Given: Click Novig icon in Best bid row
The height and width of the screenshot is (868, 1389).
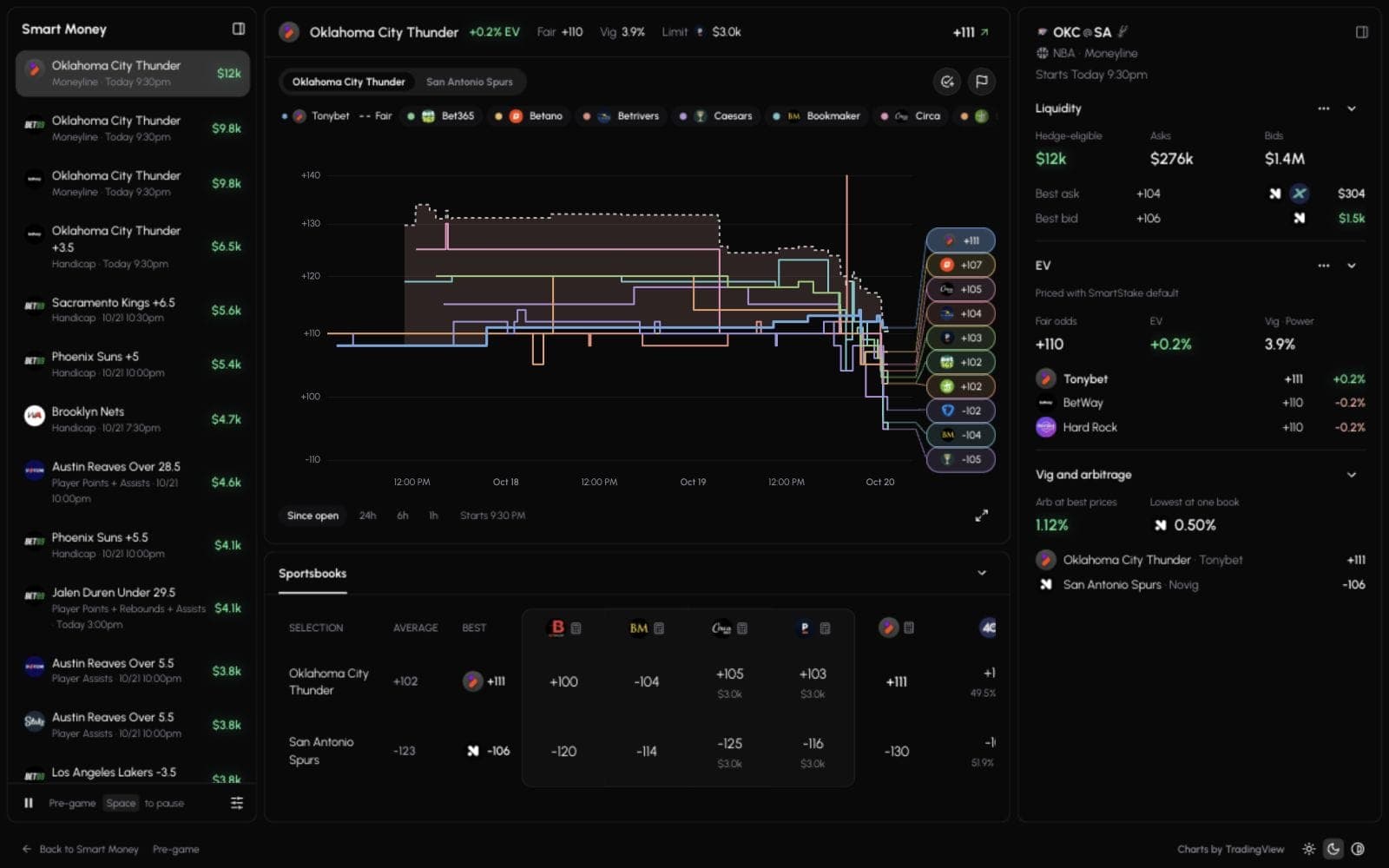Looking at the screenshot, I should (x=1299, y=218).
